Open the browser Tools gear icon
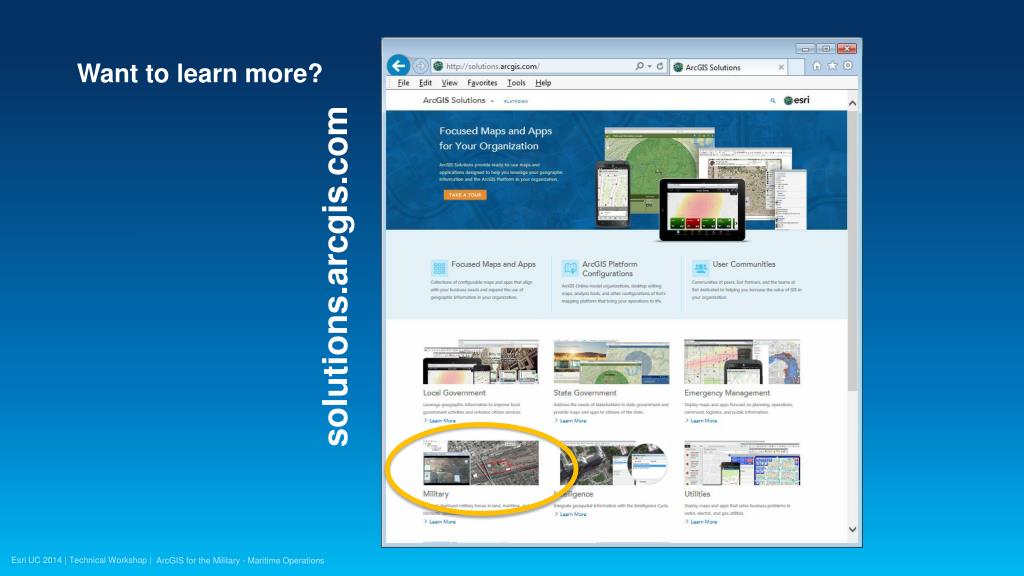This screenshot has width=1024, height=576. pyautogui.click(x=848, y=65)
